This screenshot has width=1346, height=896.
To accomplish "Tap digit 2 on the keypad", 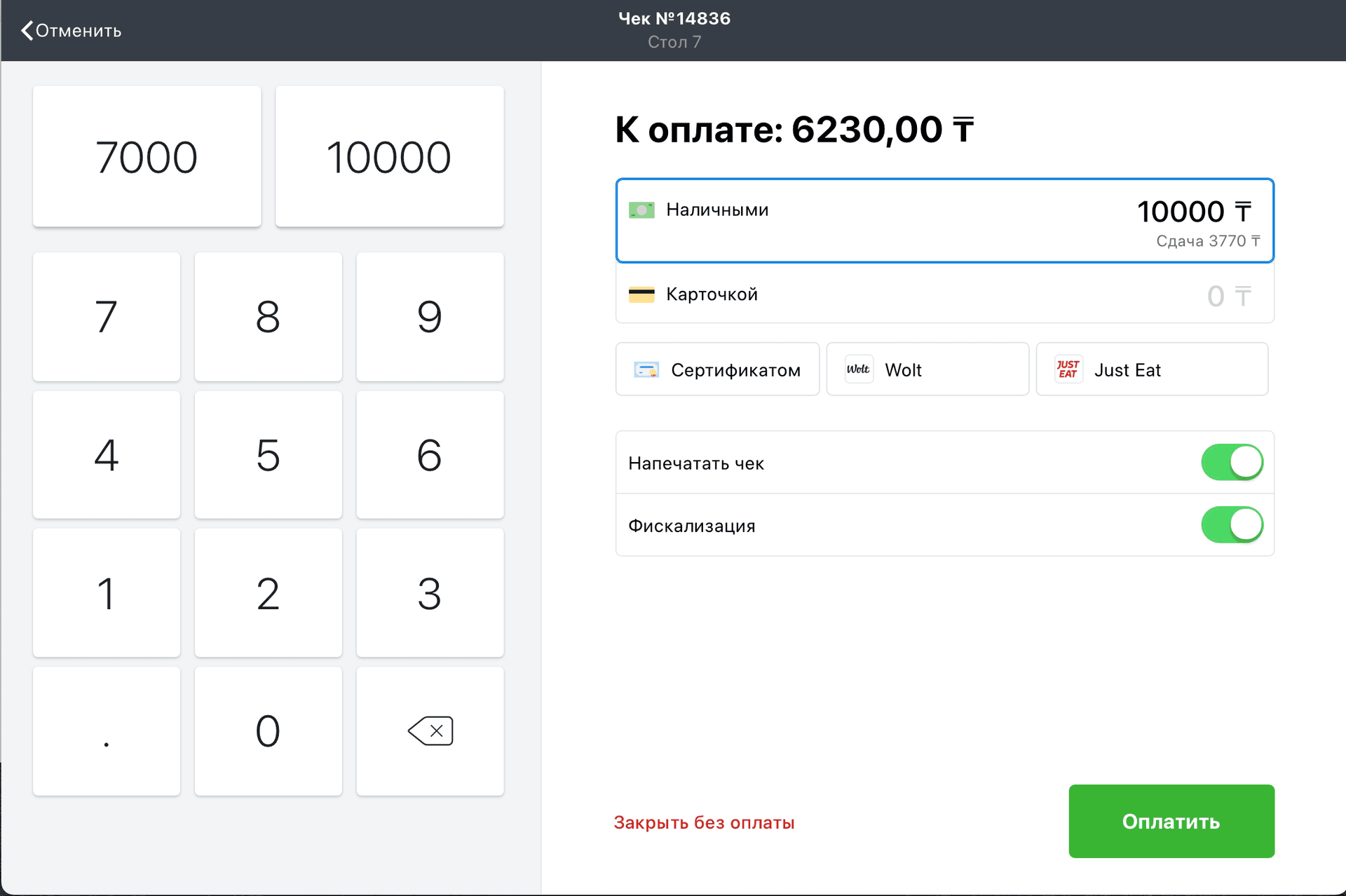I will point(268,592).
